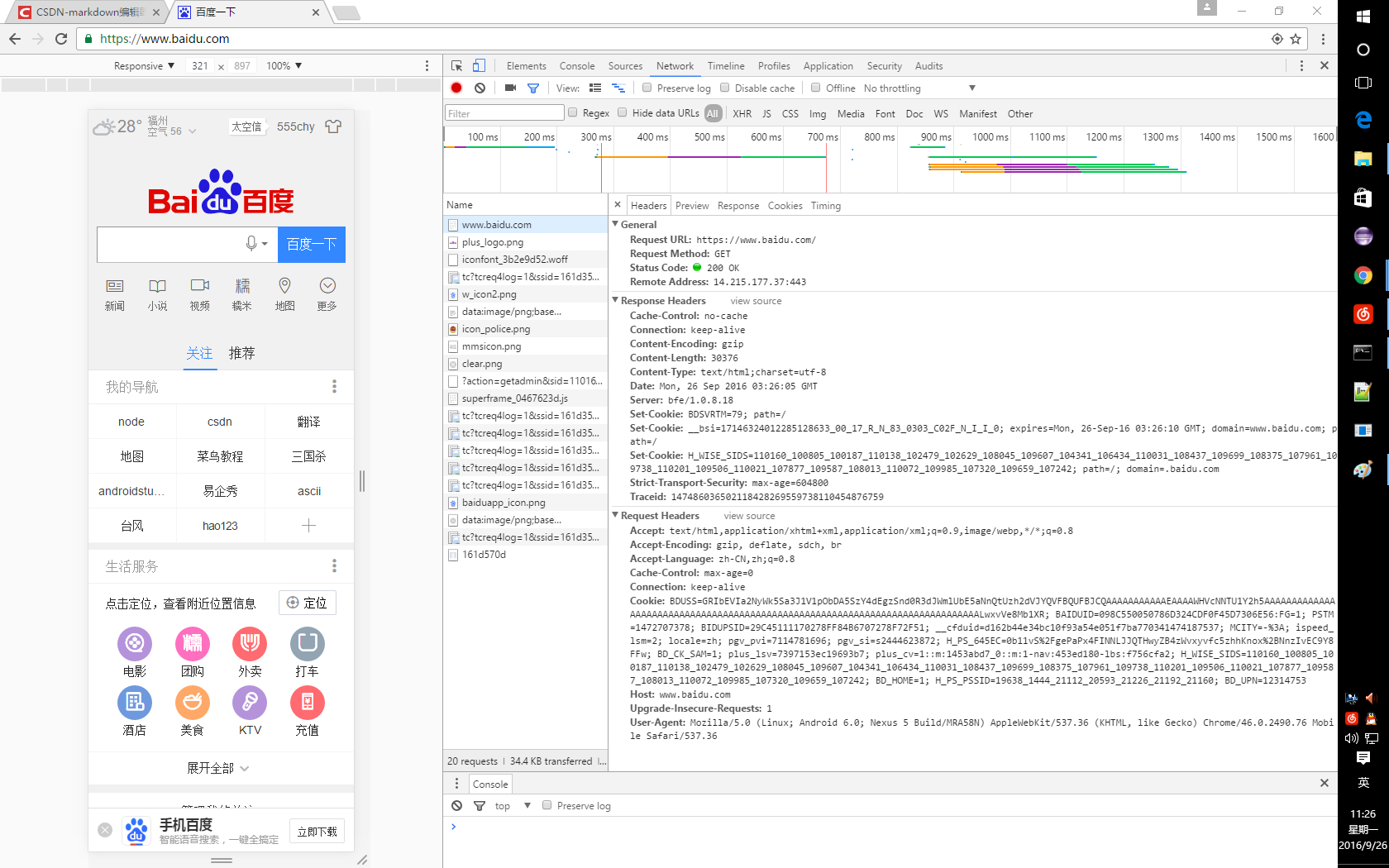Viewport: 1389px width, 868px height.
Task: Activate the inspect element picker icon
Action: point(456,66)
